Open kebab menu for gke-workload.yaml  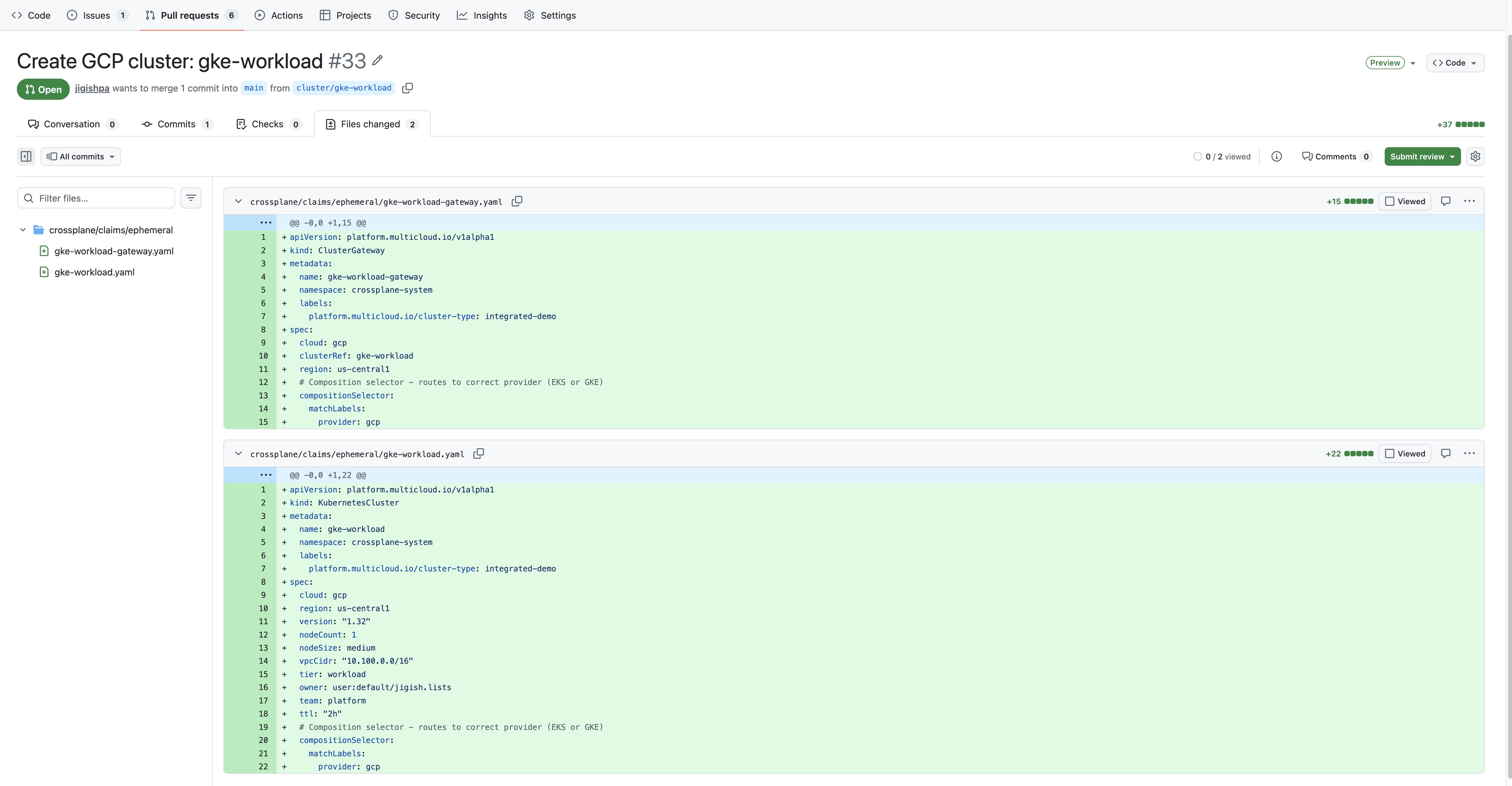1470,453
